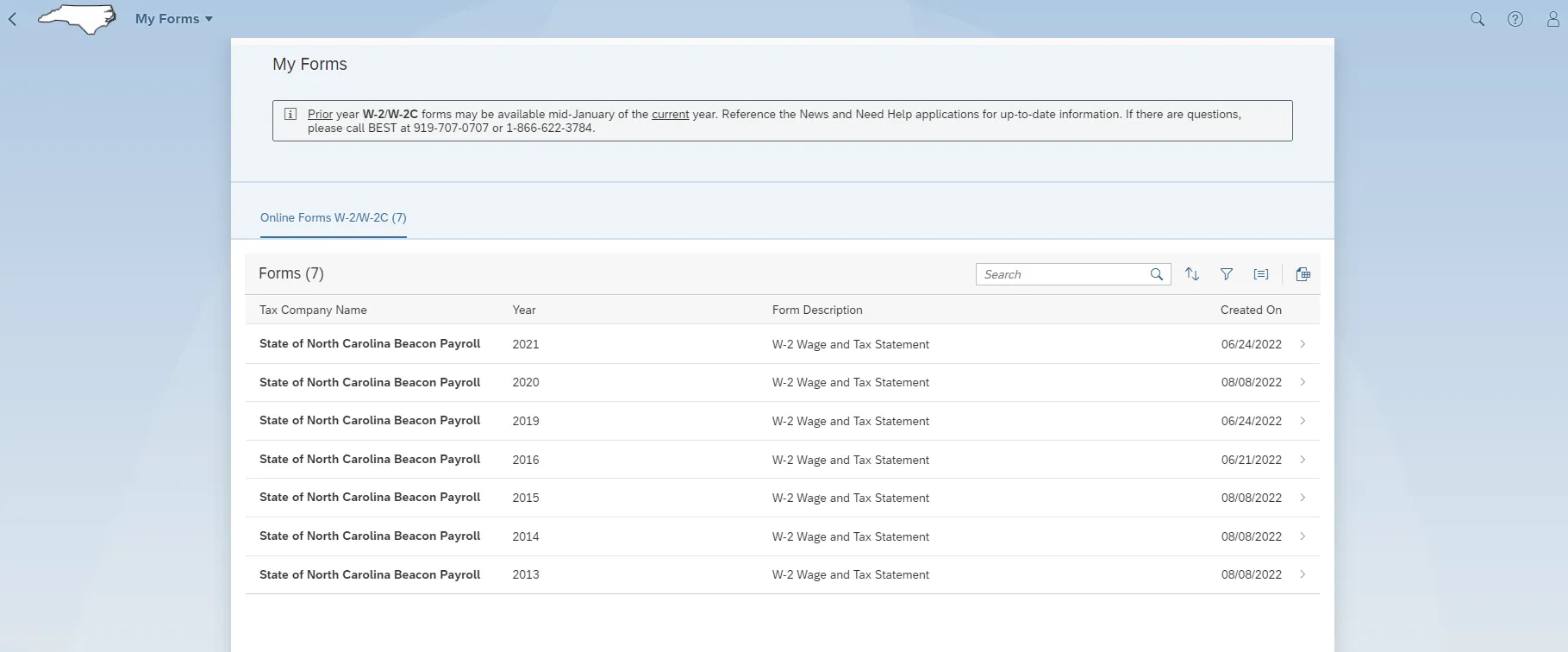Click the Year column header
This screenshot has width=1568, height=652.
[x=524, y=310]
